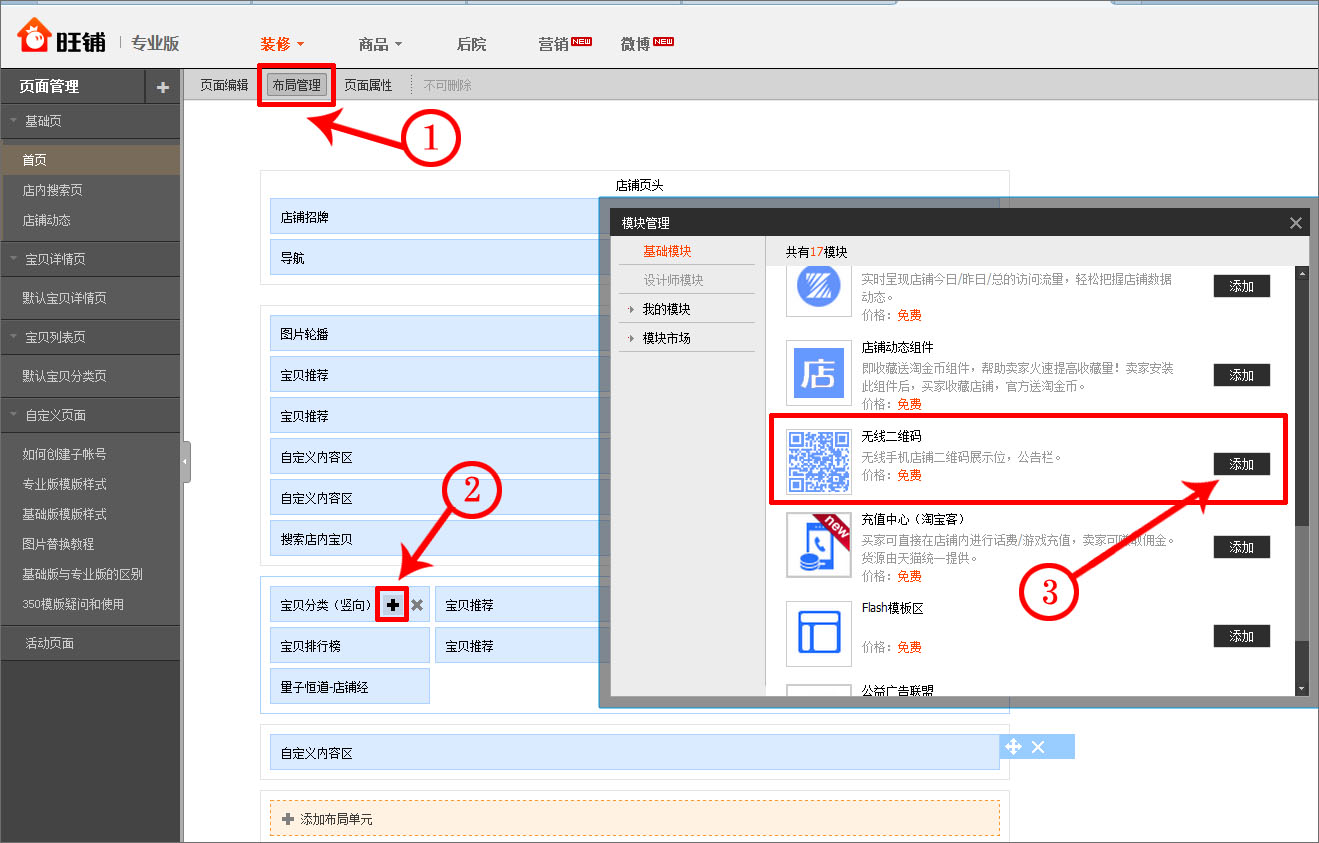This screenshot has width=1319, height=843.
Task: Switch to the 布局管理 tab
Action: pos(297,86)
